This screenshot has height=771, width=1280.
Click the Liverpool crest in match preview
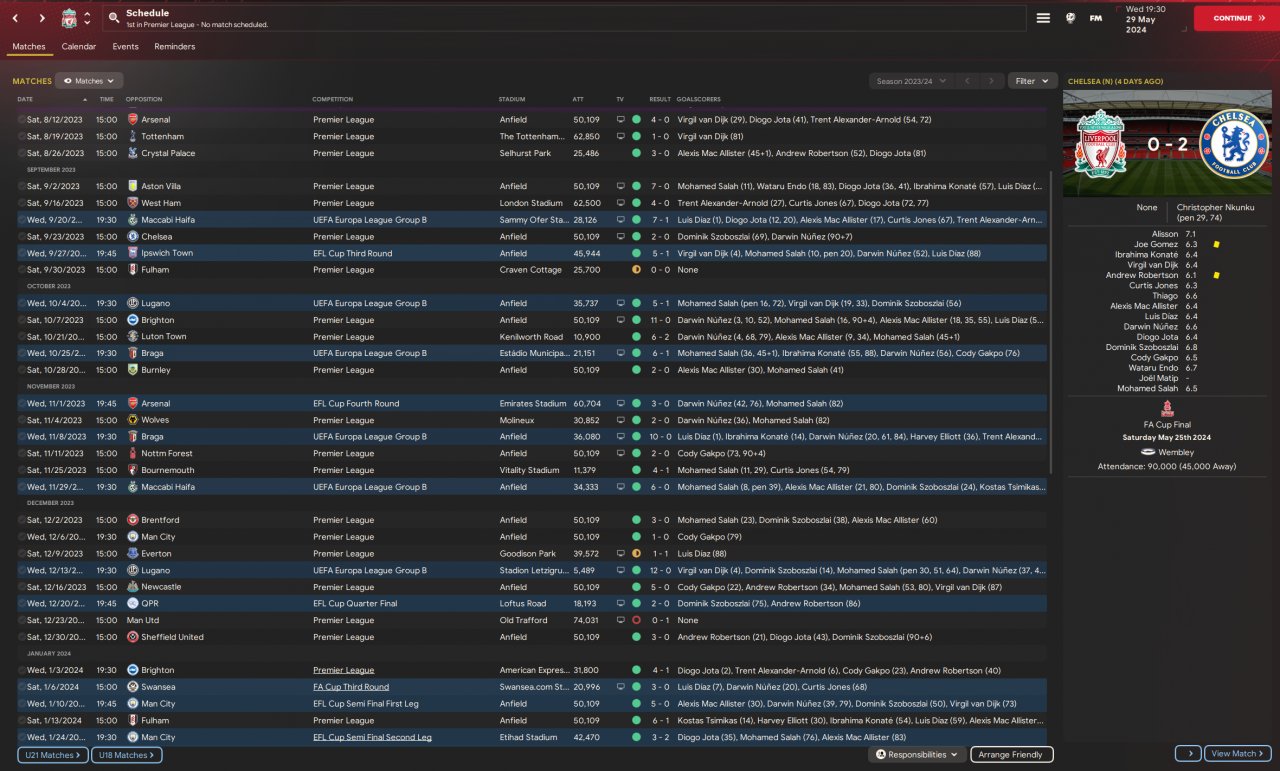[x=1100, y=143]
